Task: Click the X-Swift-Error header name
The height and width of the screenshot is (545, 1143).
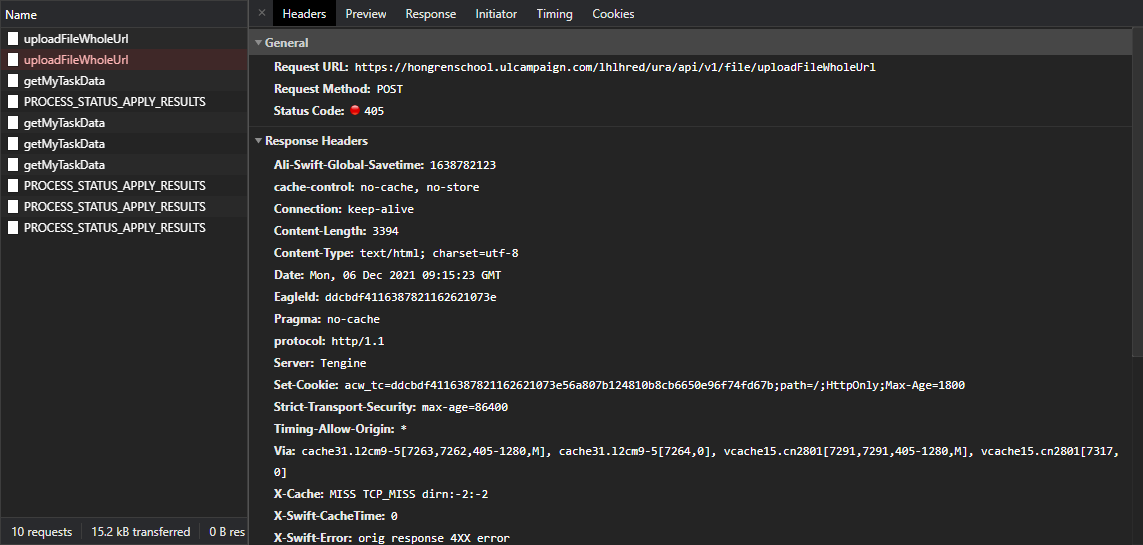Action: (x=313, y=538)
